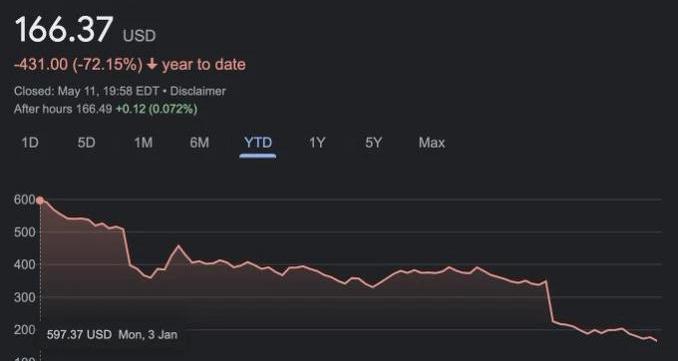
Task: Switch chart to 1Y view
Action: pos(317,143)
